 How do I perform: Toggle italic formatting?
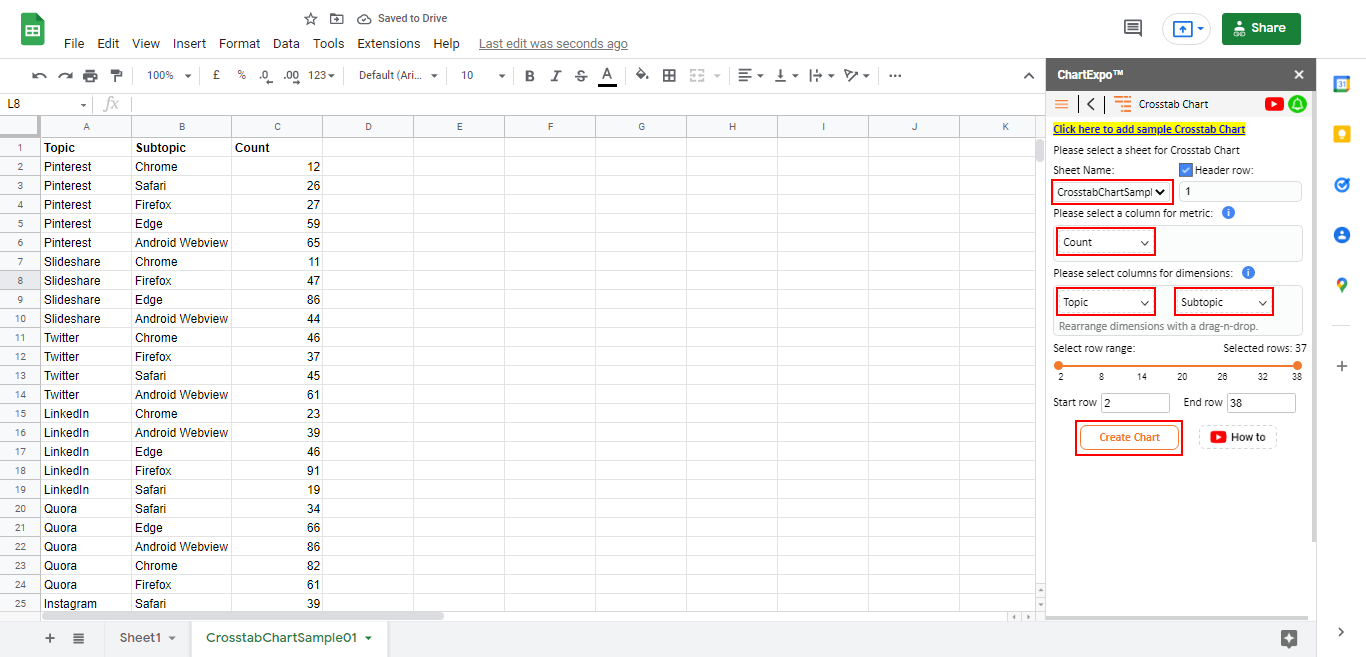(556, 75)
